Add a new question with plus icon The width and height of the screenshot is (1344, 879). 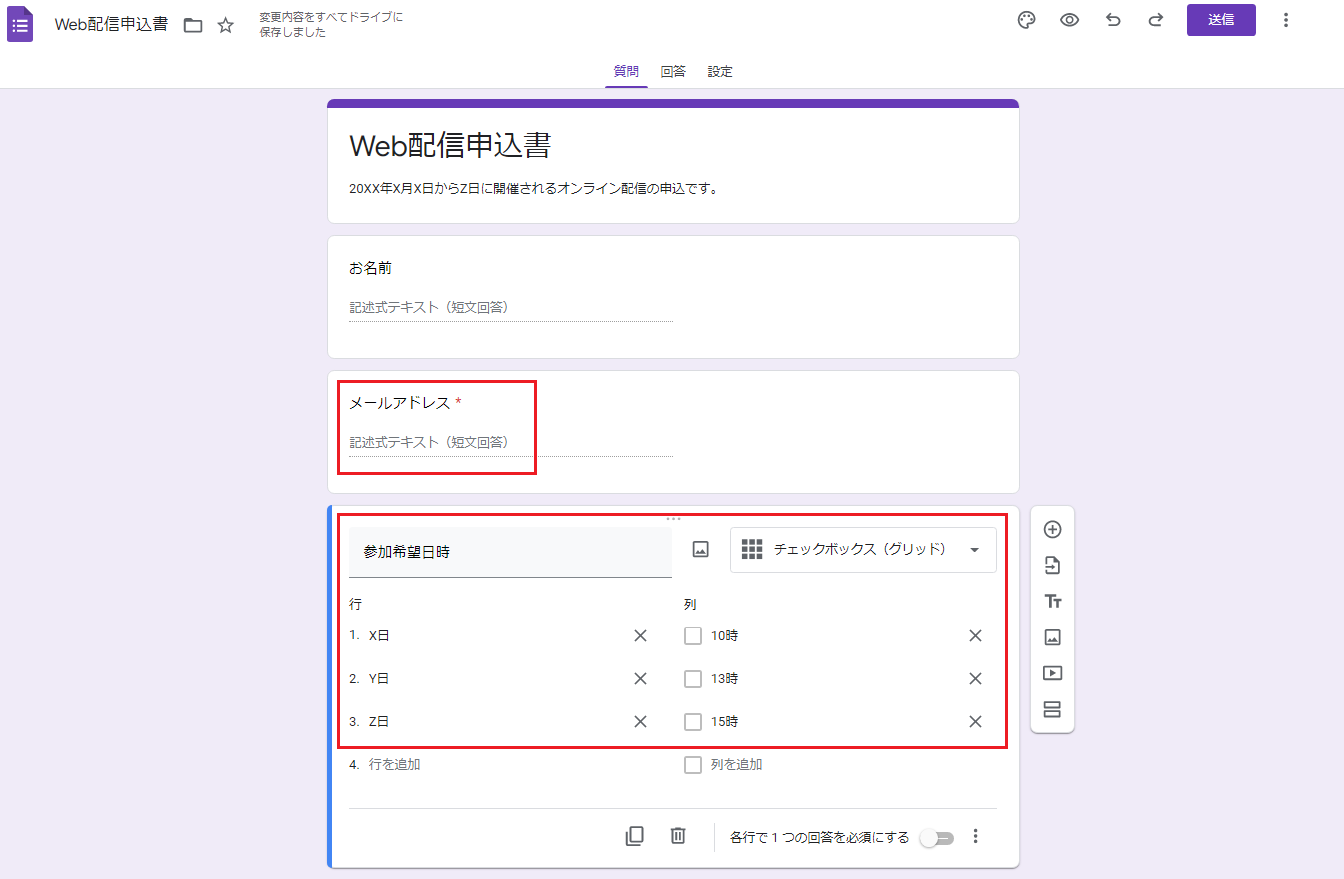tap(1052, 530)
